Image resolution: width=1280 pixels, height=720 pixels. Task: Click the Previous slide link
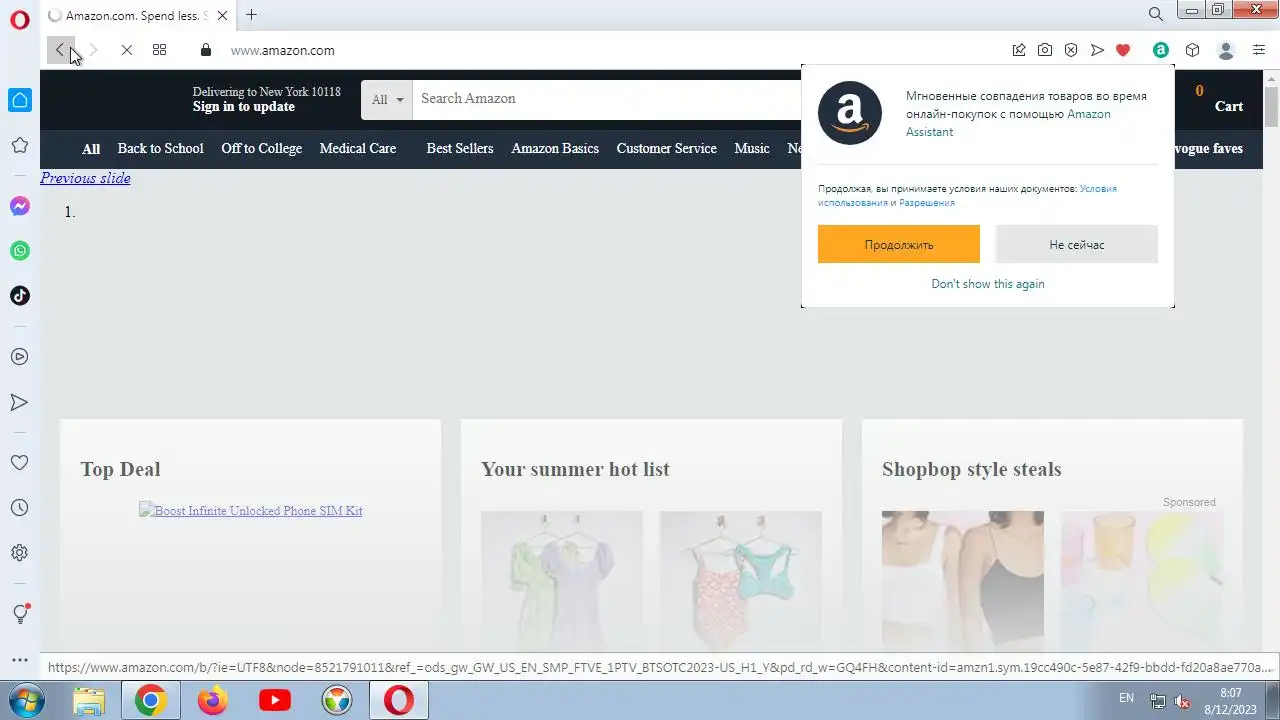[x=85, y=178]
